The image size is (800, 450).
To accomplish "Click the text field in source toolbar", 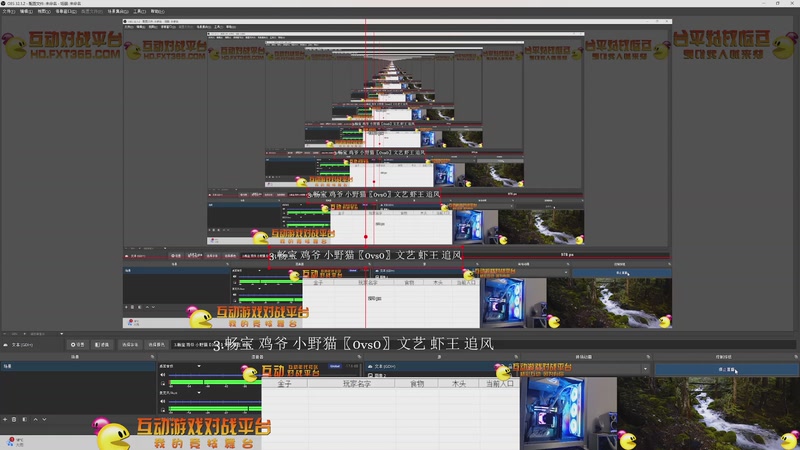I will coord(482,345).
